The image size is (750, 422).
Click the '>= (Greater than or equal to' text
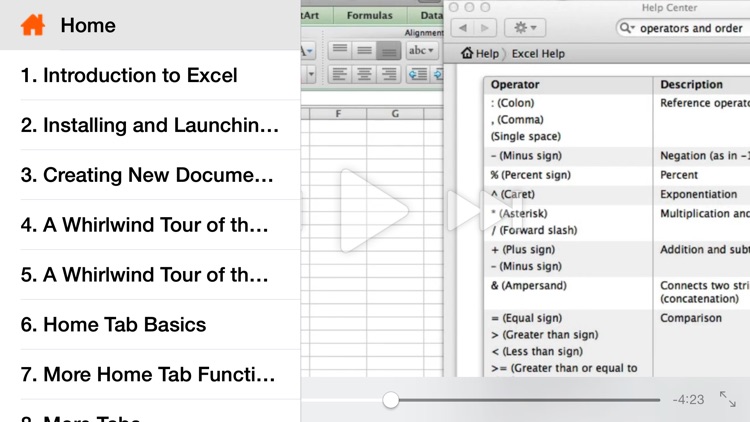[564, 368]
